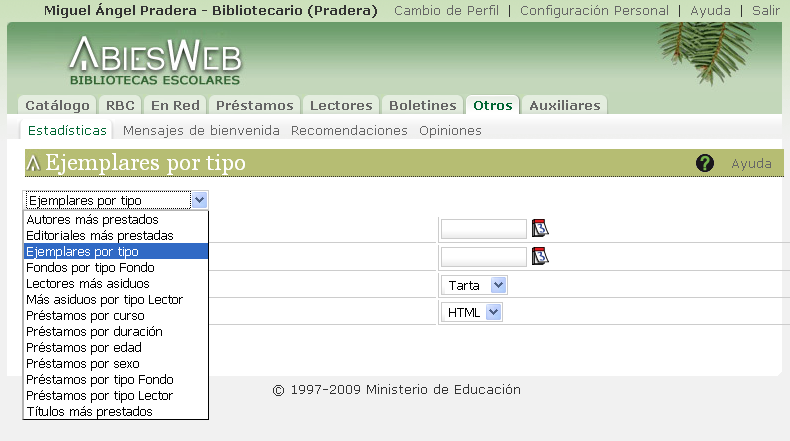The image size is (790, 441).
Task: Open the Boletines tab
Action: click(422, 105)
